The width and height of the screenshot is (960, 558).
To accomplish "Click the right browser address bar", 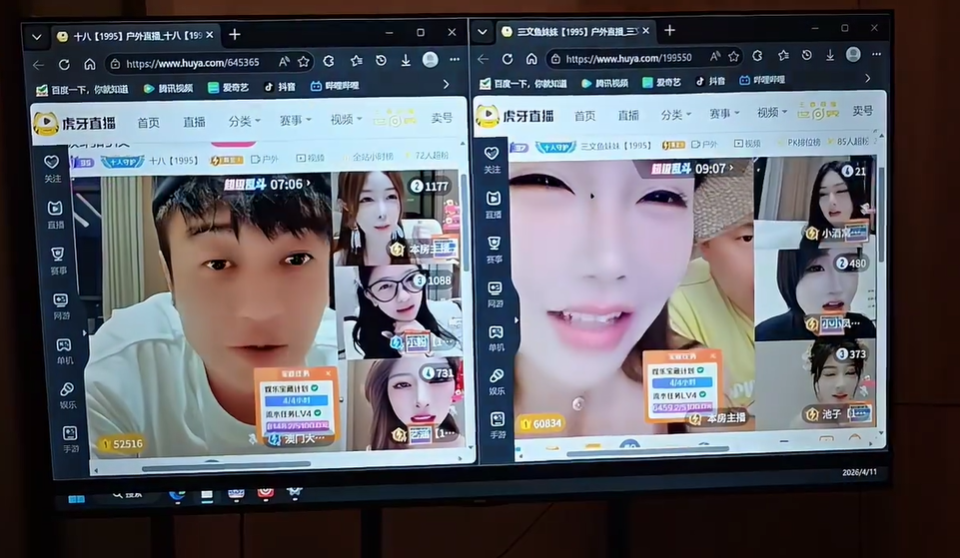I will tap(643, 58).
